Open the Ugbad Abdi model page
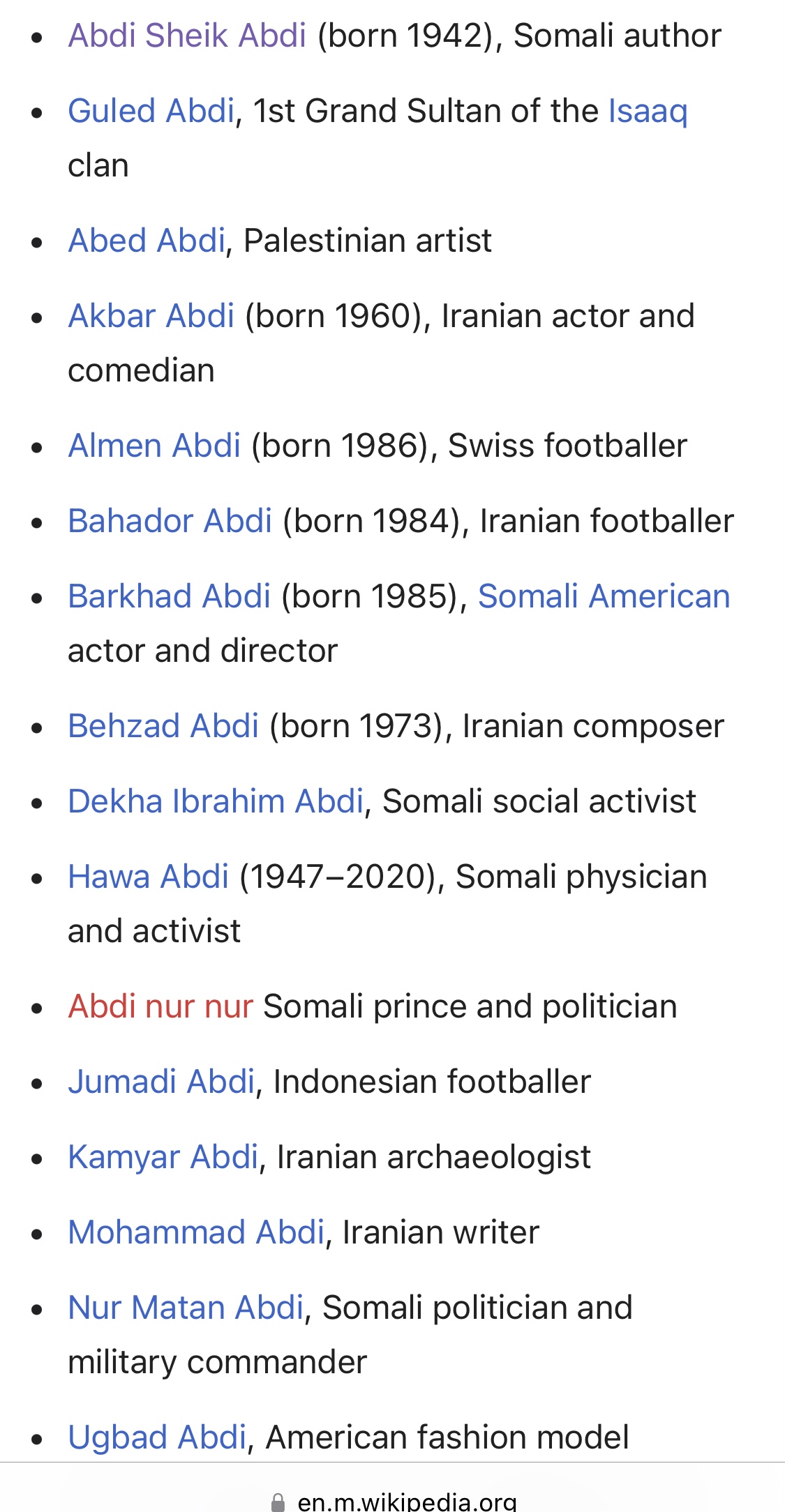The image size is (785, 1512). (157, 1437)
